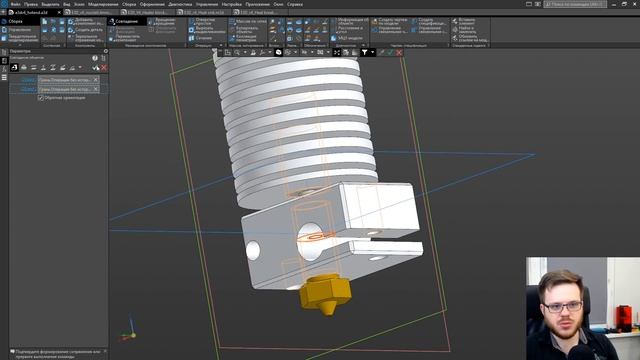Viewport: 640px width, 360px height.
Task: Select the Управление toolset in the ribbon
Action: click(19, 30)
